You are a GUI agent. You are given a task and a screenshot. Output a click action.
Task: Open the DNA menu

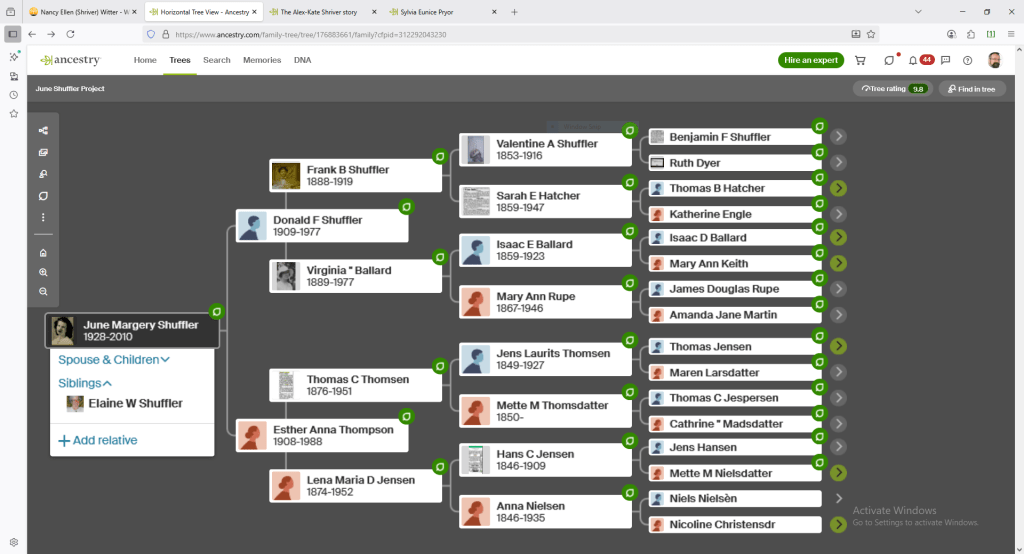pos(302,60)
